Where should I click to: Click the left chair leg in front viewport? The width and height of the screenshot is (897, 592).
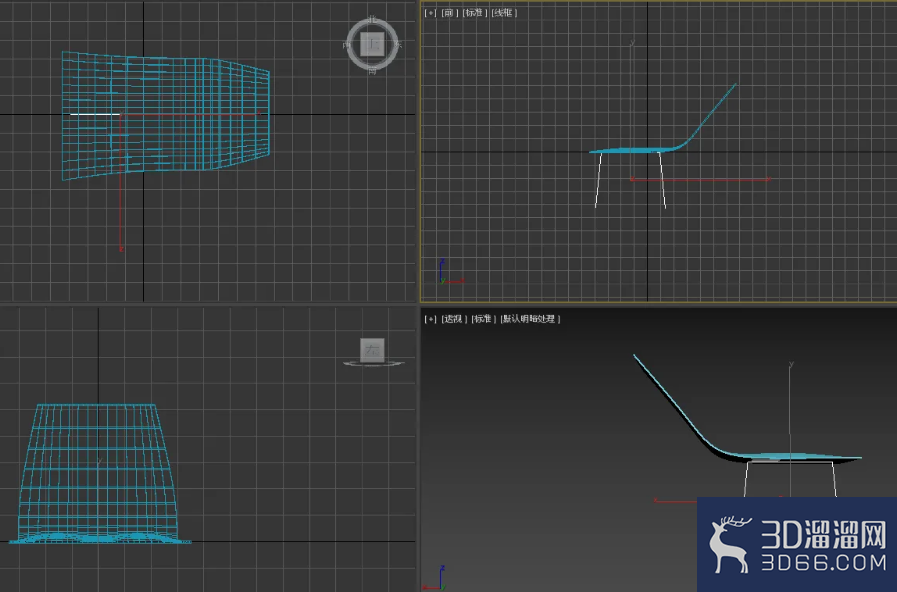598,180
